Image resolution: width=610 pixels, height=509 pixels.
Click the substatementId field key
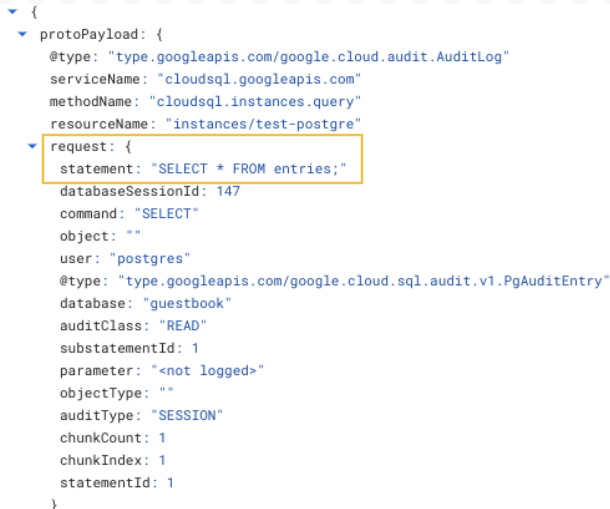click(x=117, y=348)
